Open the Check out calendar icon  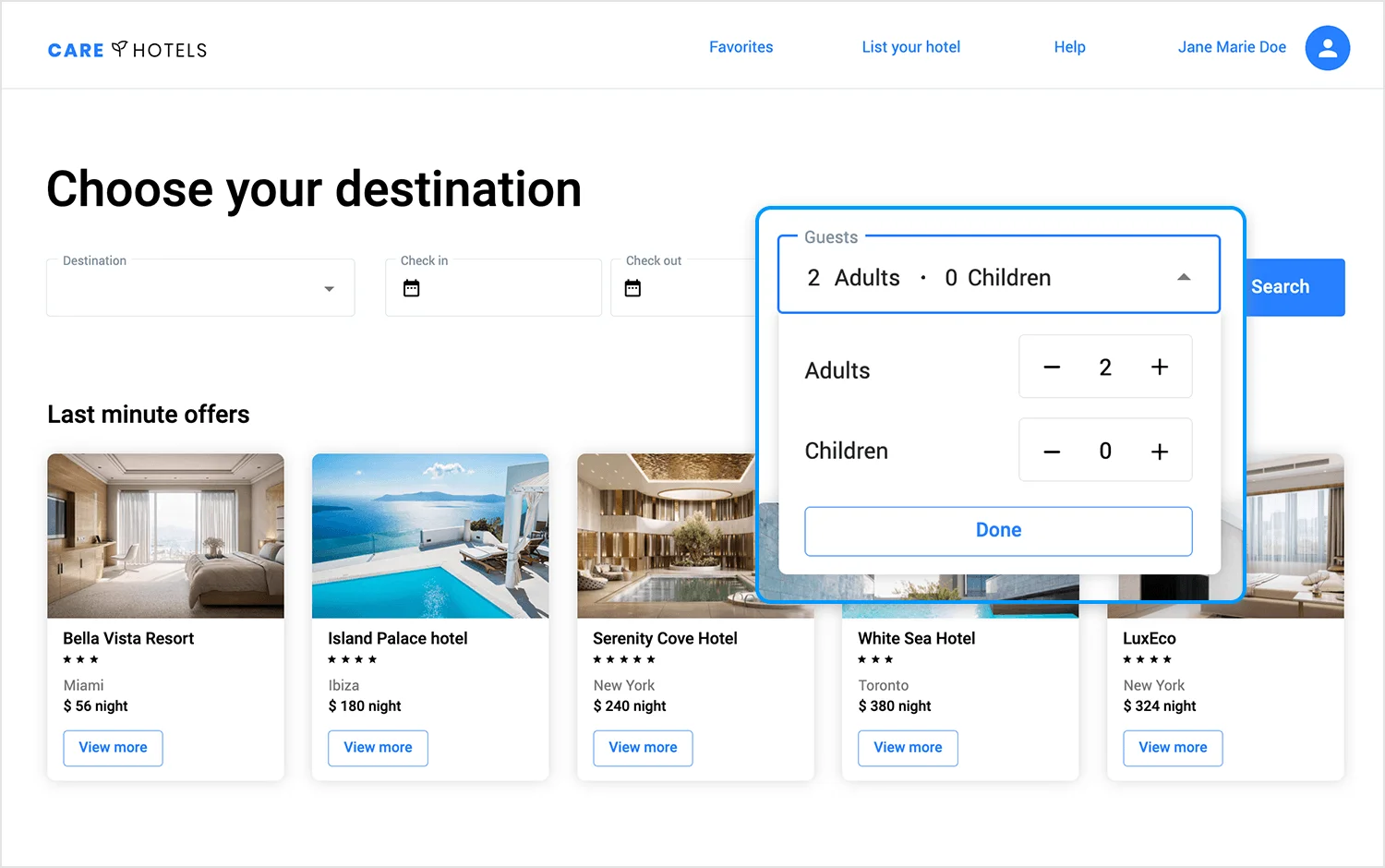pos(632,288)
